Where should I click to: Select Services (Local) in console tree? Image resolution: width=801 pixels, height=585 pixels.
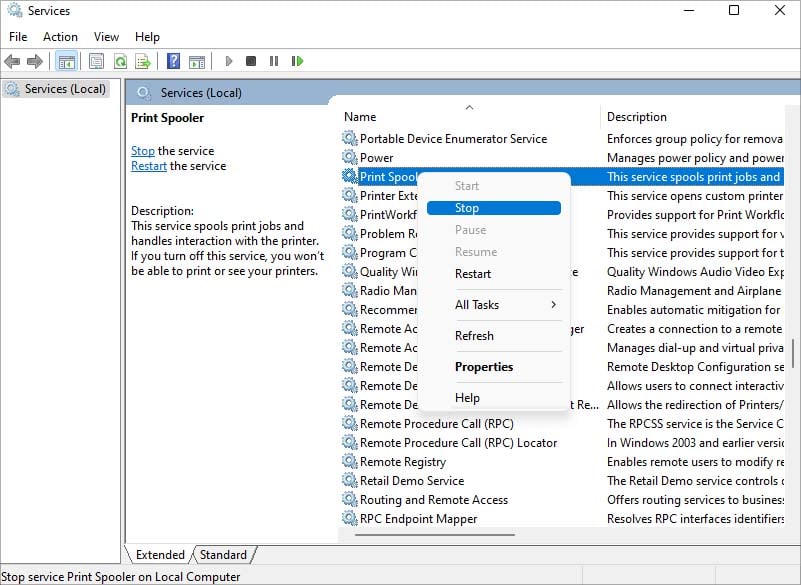tap(65, 89)
